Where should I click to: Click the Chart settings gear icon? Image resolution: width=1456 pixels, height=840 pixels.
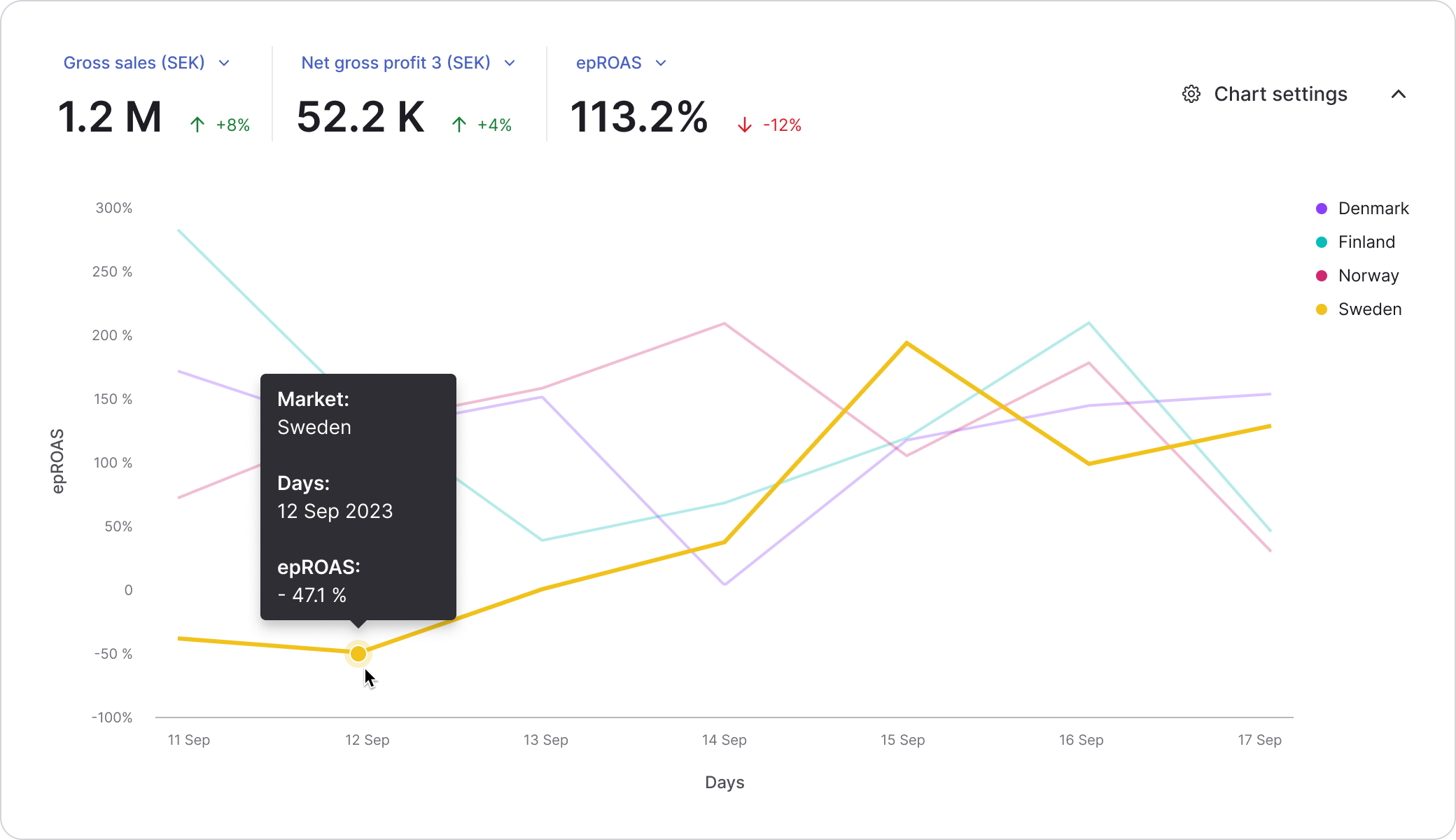(x=1190, y=94)
